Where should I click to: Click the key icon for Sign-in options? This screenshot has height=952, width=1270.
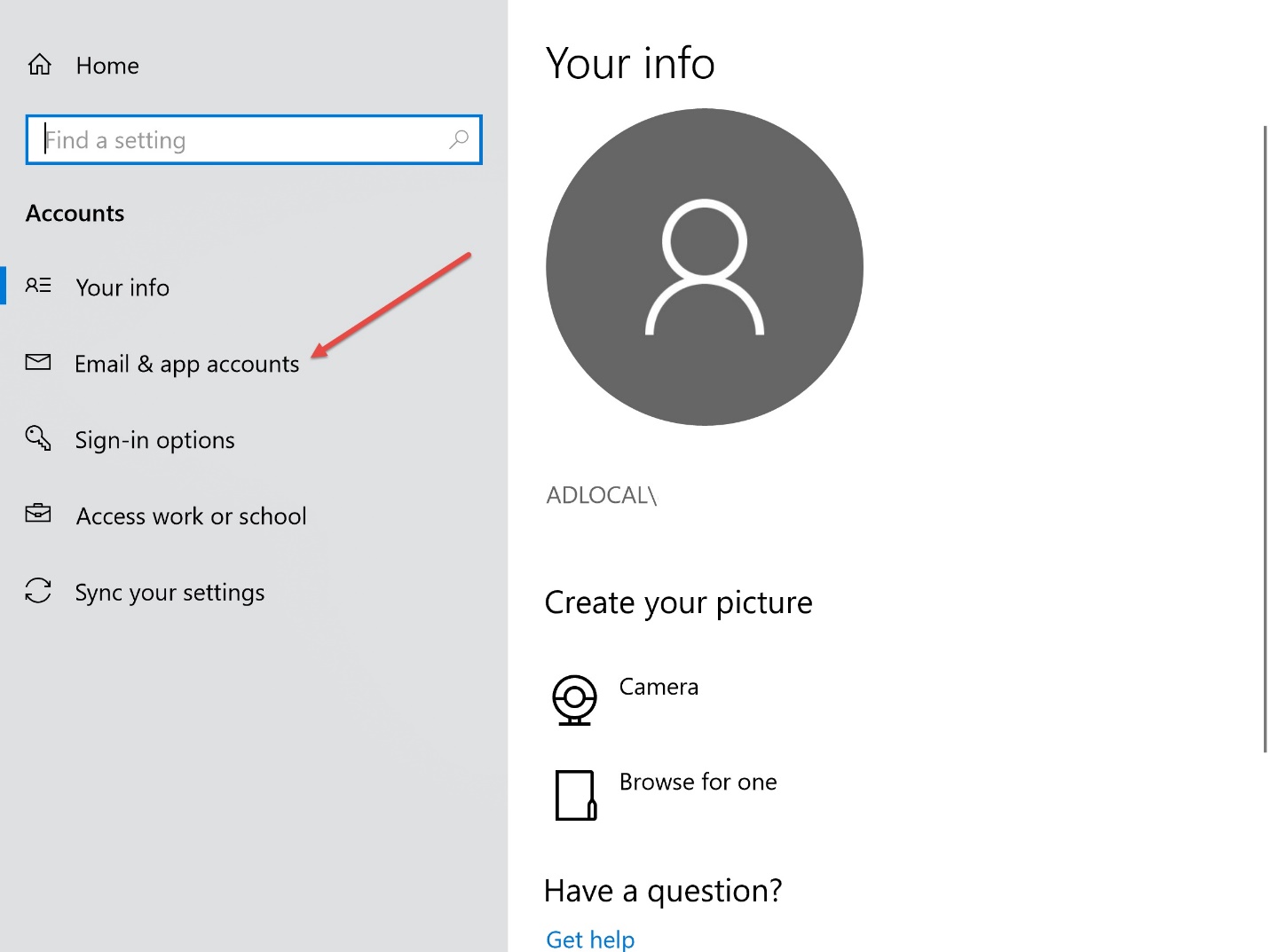click(x=38, y=437)
